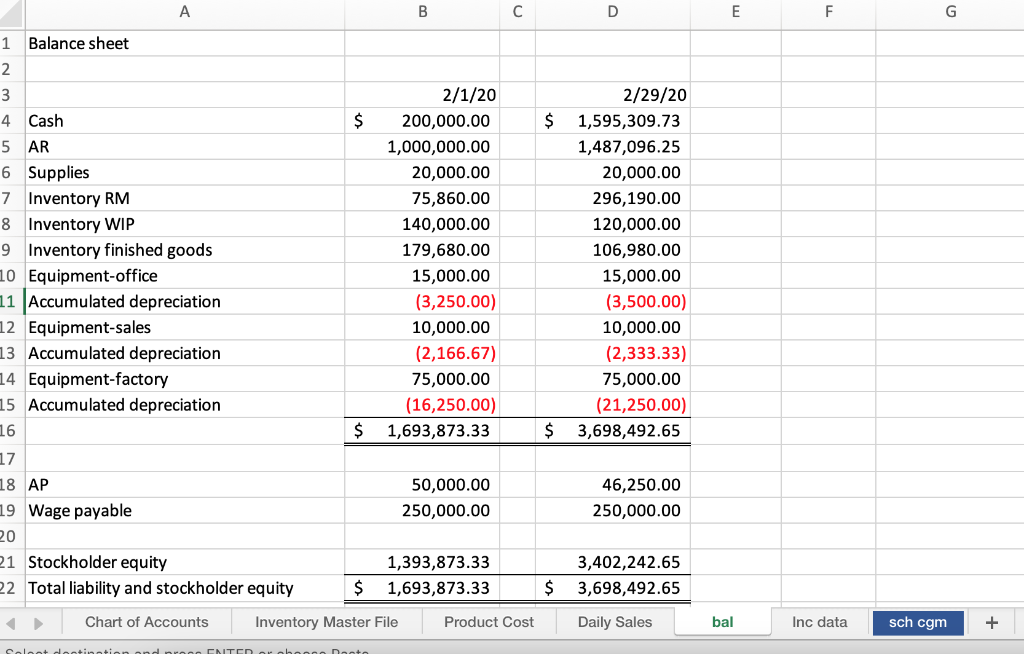Select row 16 header

point(8,431)
